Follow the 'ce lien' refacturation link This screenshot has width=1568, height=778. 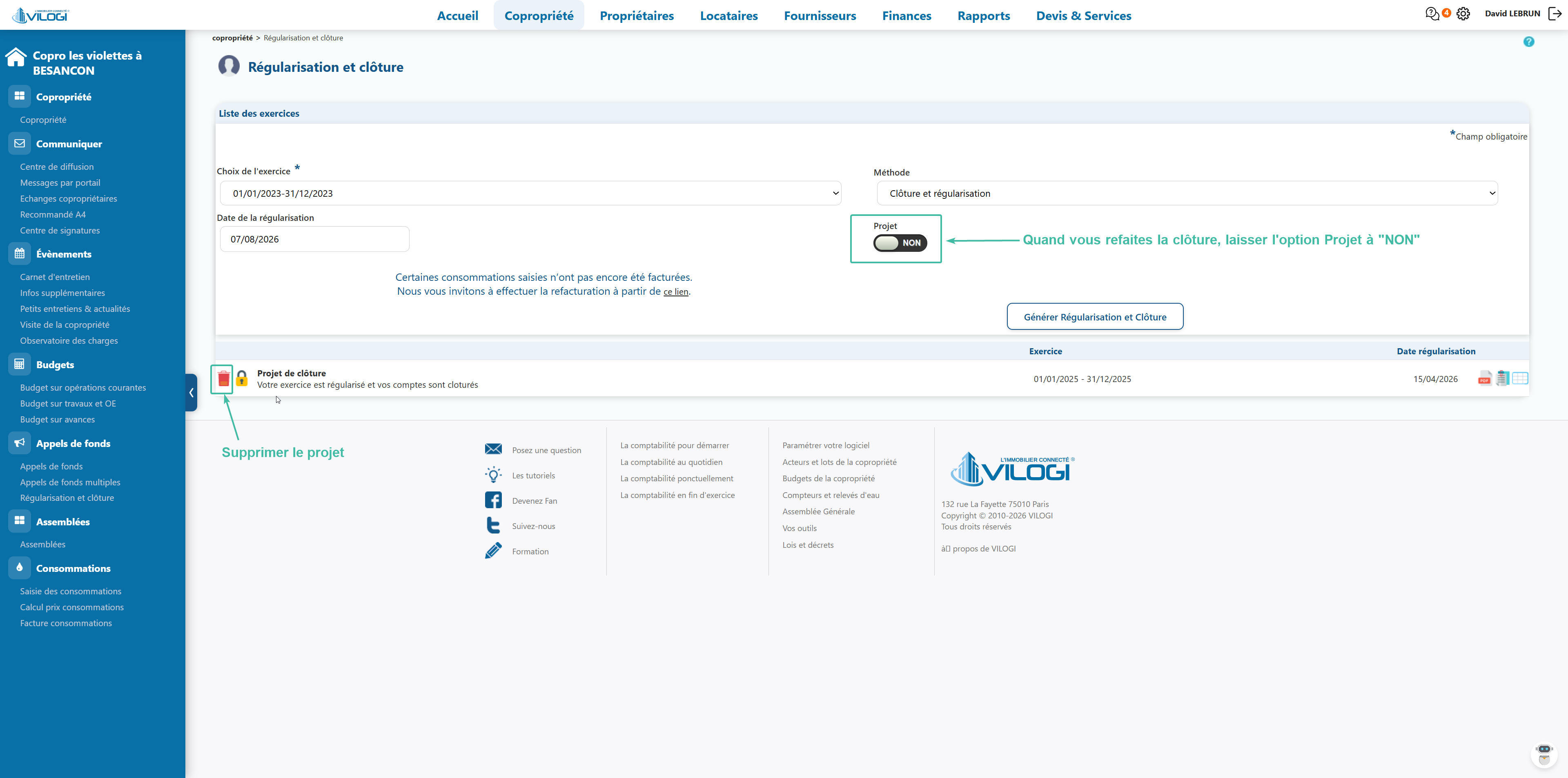676,291
